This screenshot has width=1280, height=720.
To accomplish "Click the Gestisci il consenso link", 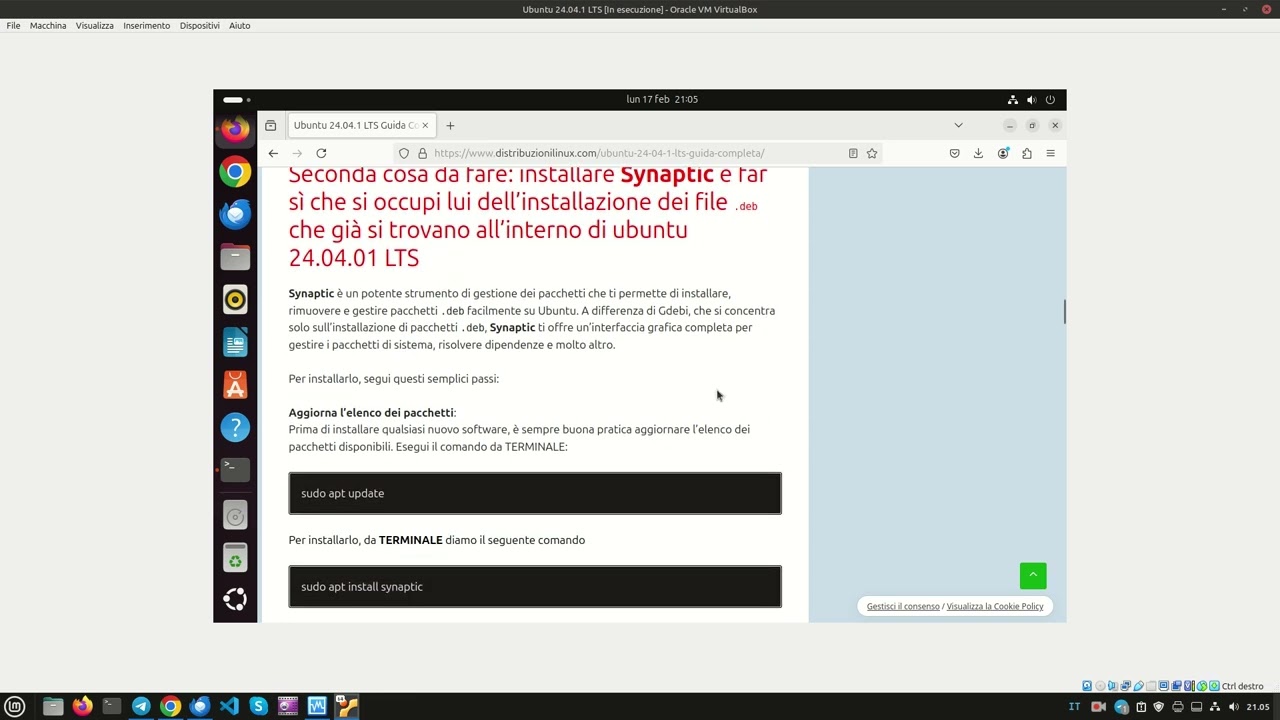I will click(x=903, y=606).
